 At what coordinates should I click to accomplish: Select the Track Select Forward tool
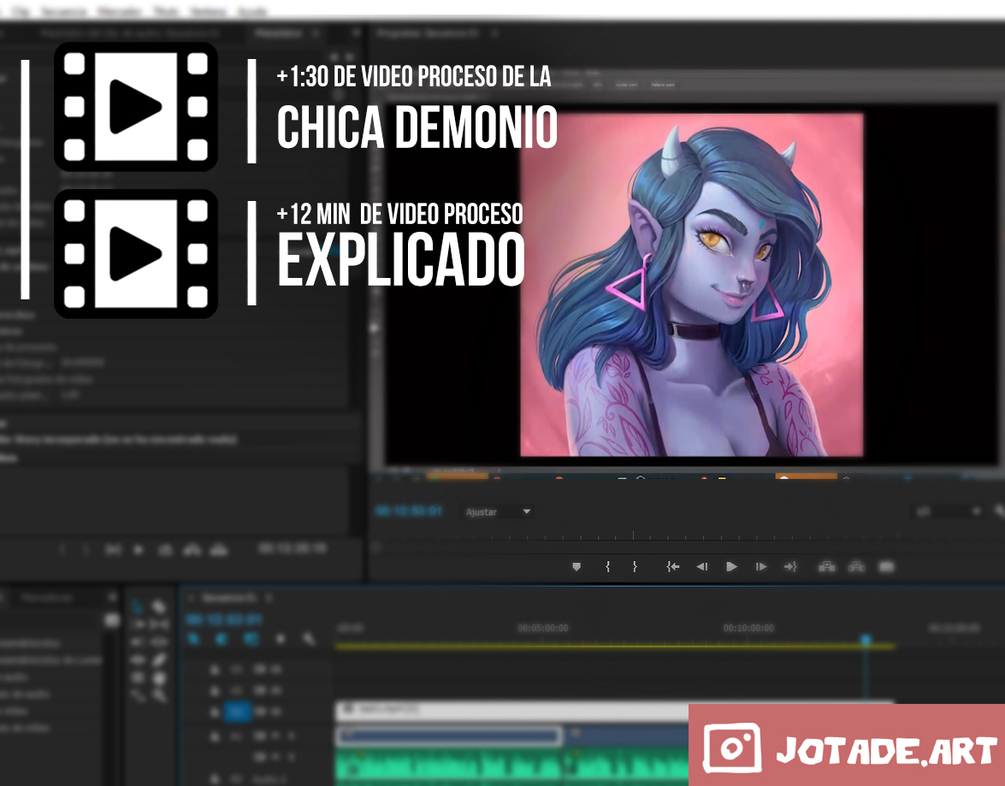pos(137,624)
